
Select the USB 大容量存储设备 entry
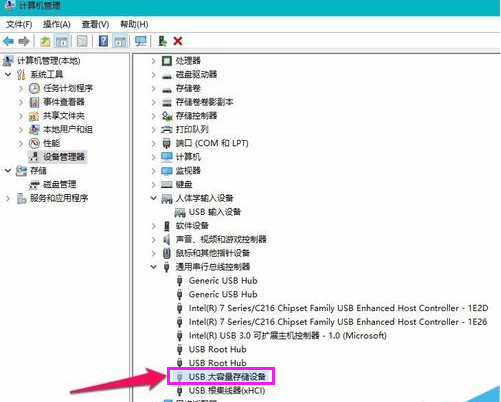(x=227, y=377)
